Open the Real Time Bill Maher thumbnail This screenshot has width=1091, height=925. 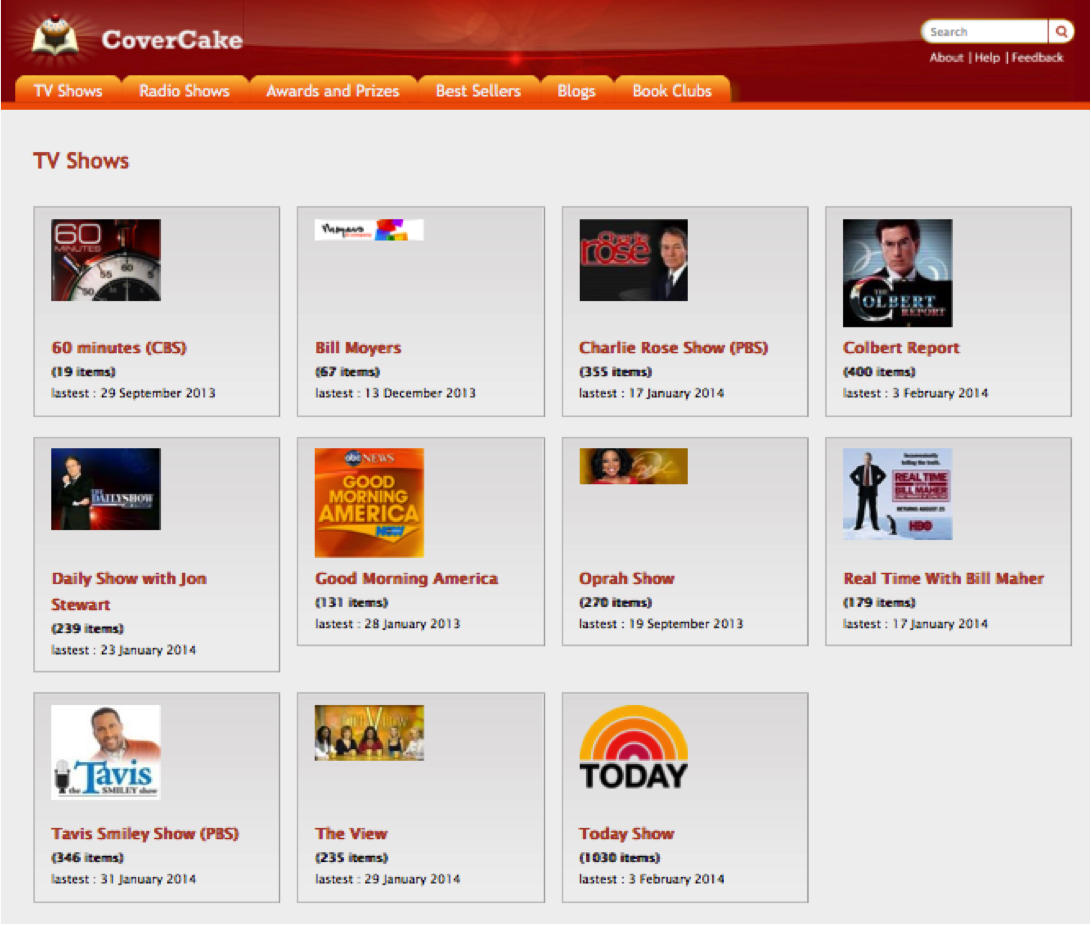tap(897, 493)
